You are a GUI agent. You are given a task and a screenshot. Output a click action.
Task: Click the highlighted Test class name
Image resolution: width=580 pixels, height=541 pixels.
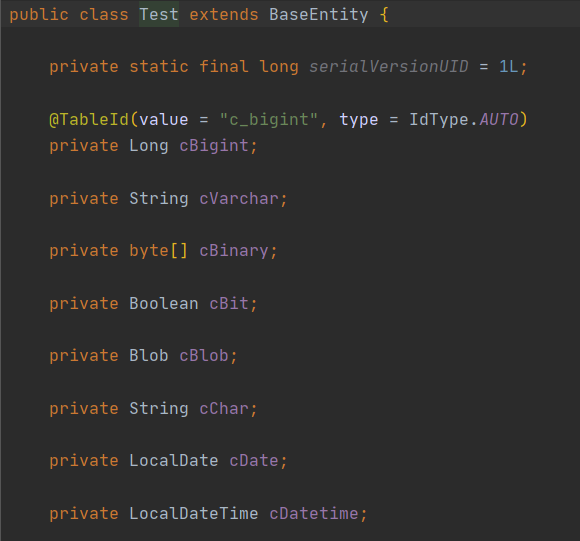(x=159, y=15)
